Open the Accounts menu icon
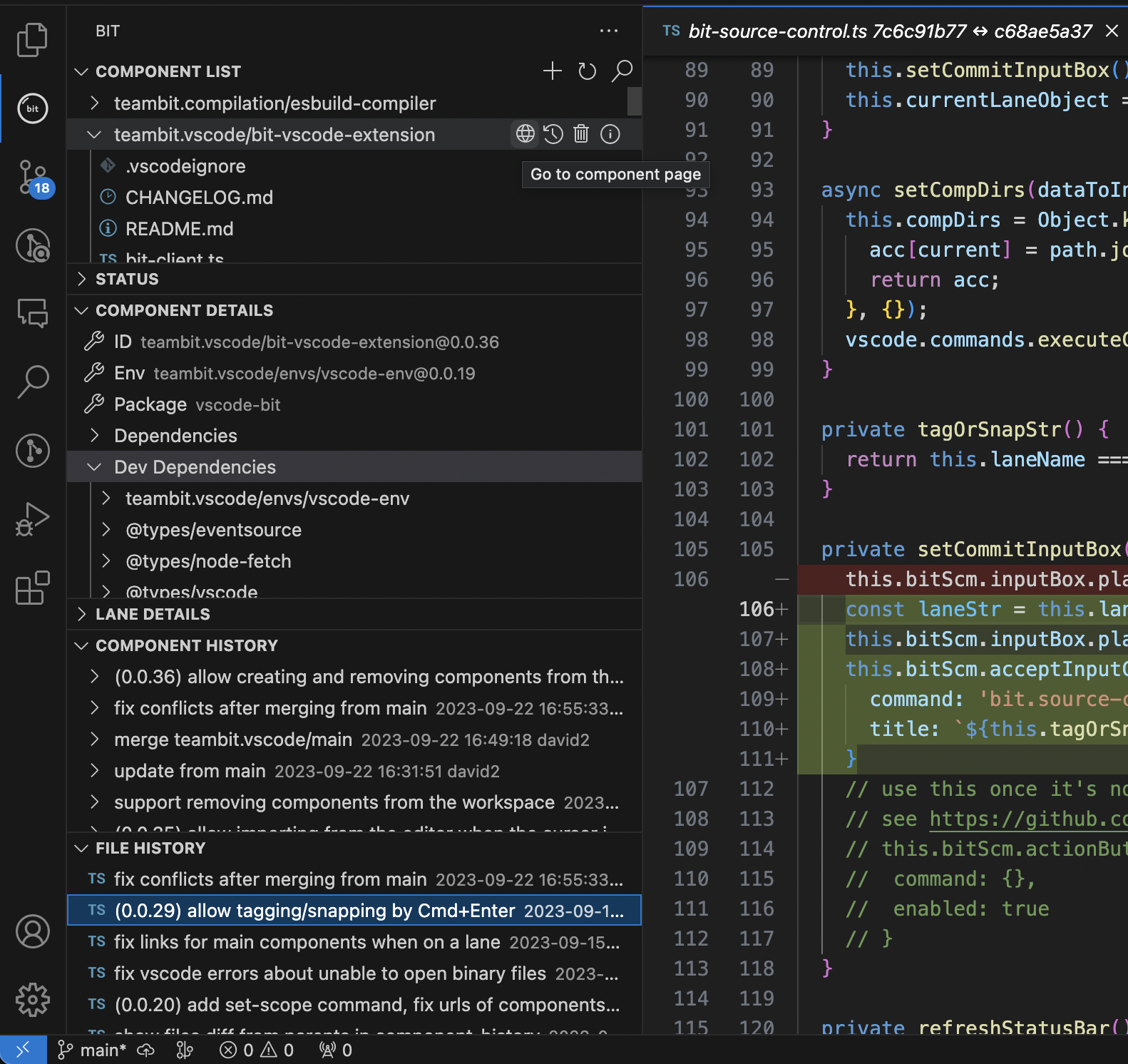 pos(33,931)
